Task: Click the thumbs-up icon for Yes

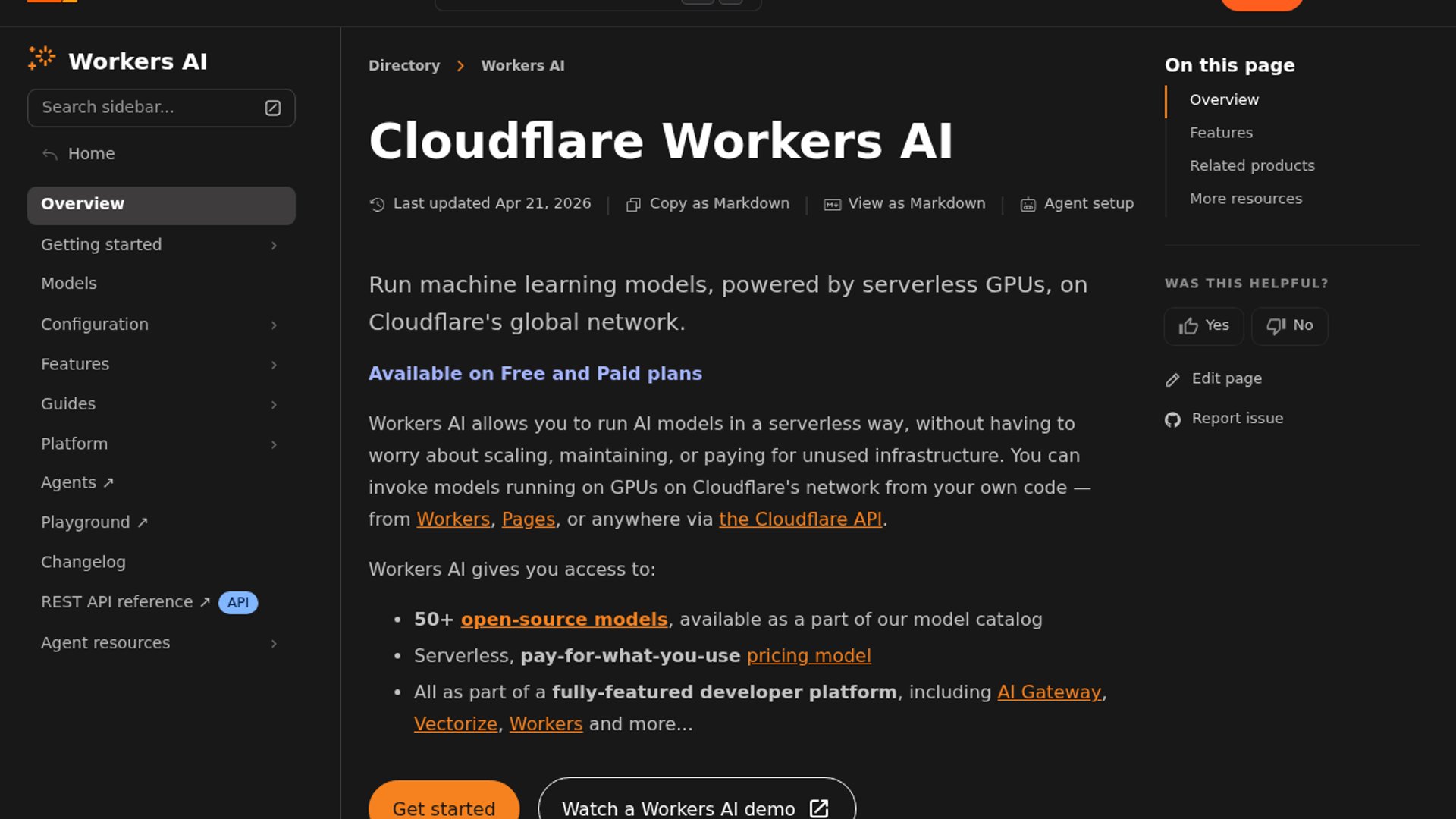Action: pos(1188,326)
